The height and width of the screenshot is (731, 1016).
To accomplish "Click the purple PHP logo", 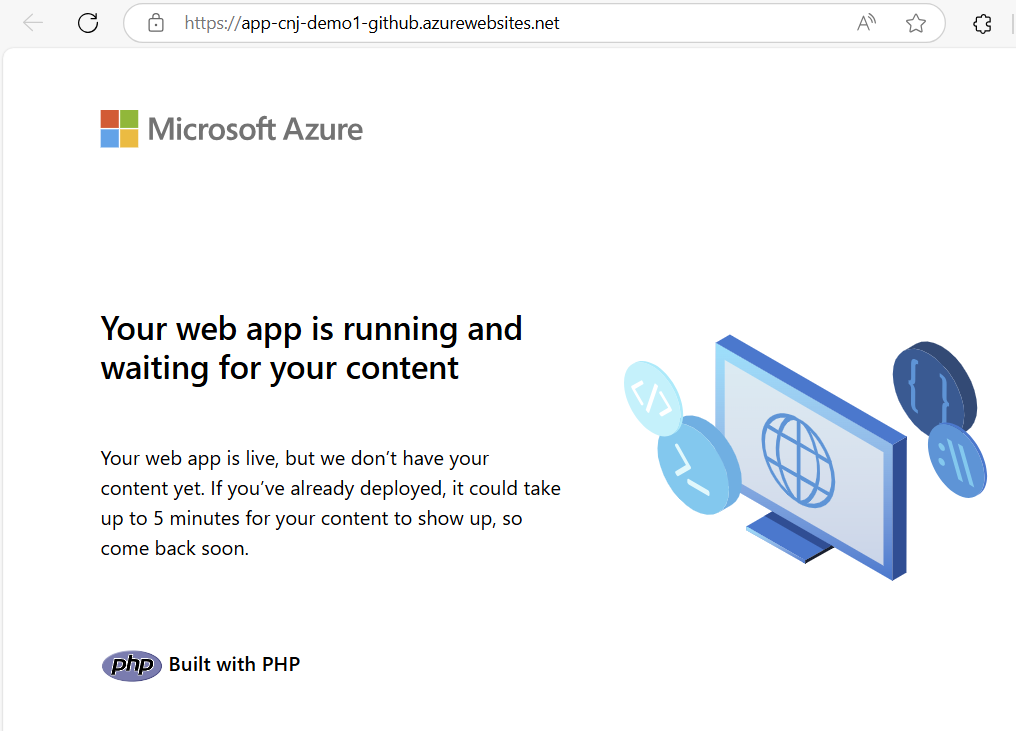I will click(131, 665).
